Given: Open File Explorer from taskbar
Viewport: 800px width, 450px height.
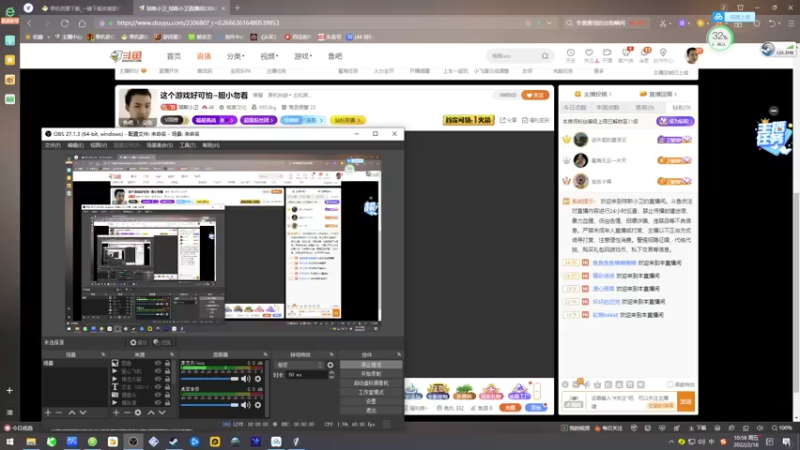Looking at the screenshot, I should click(31, 441).
